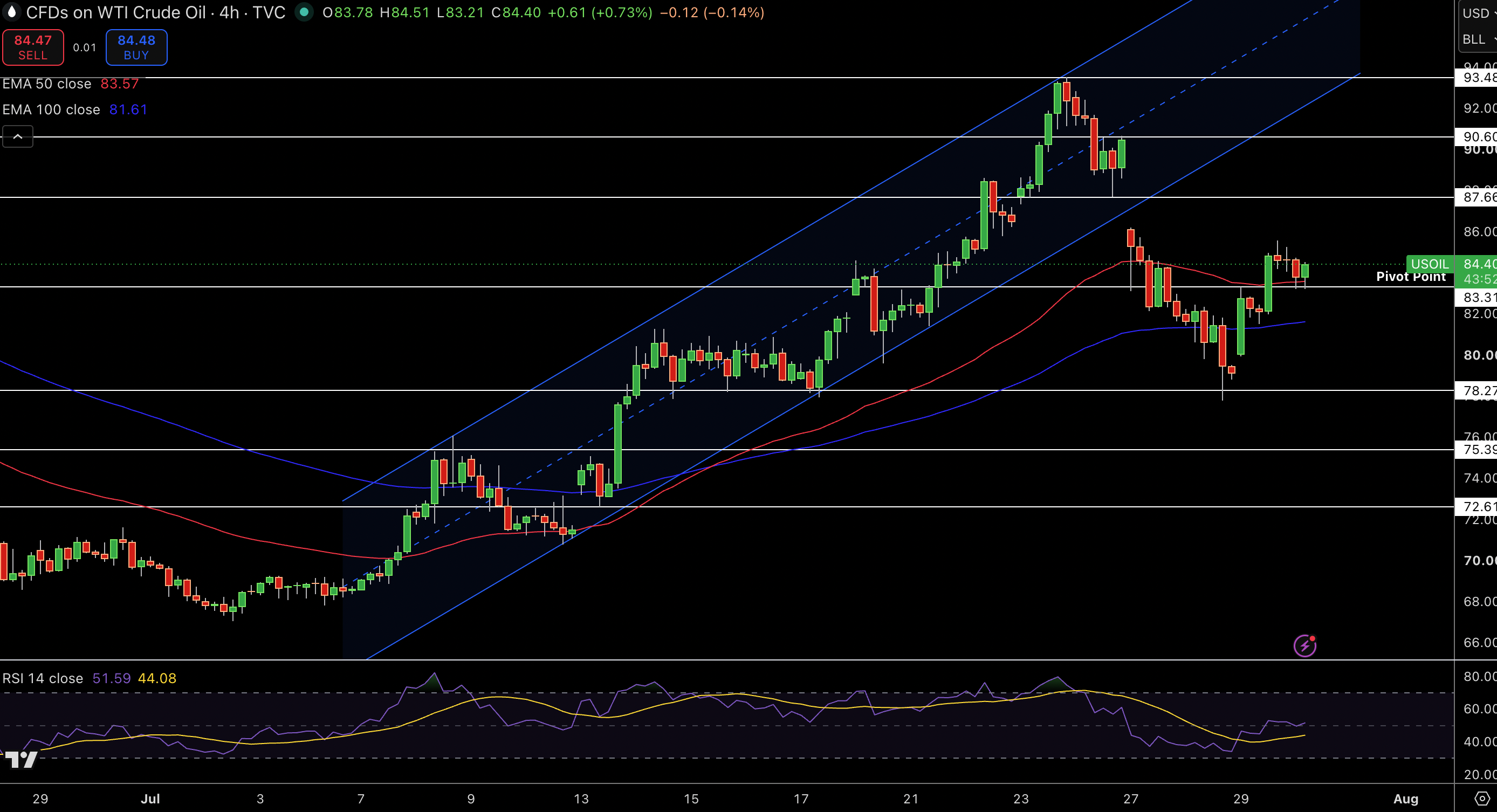The width and height of the screenshot is (1497, 812).
Task: Click the Jul date label on the time axis
Action: pos(150,799)
